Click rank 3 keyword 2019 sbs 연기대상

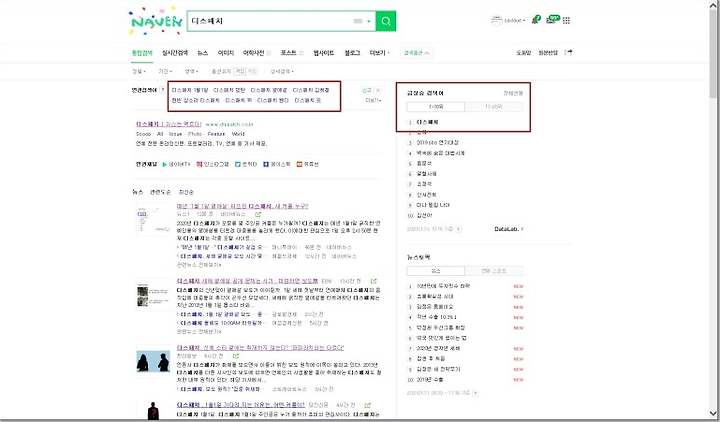click(437, 143)
